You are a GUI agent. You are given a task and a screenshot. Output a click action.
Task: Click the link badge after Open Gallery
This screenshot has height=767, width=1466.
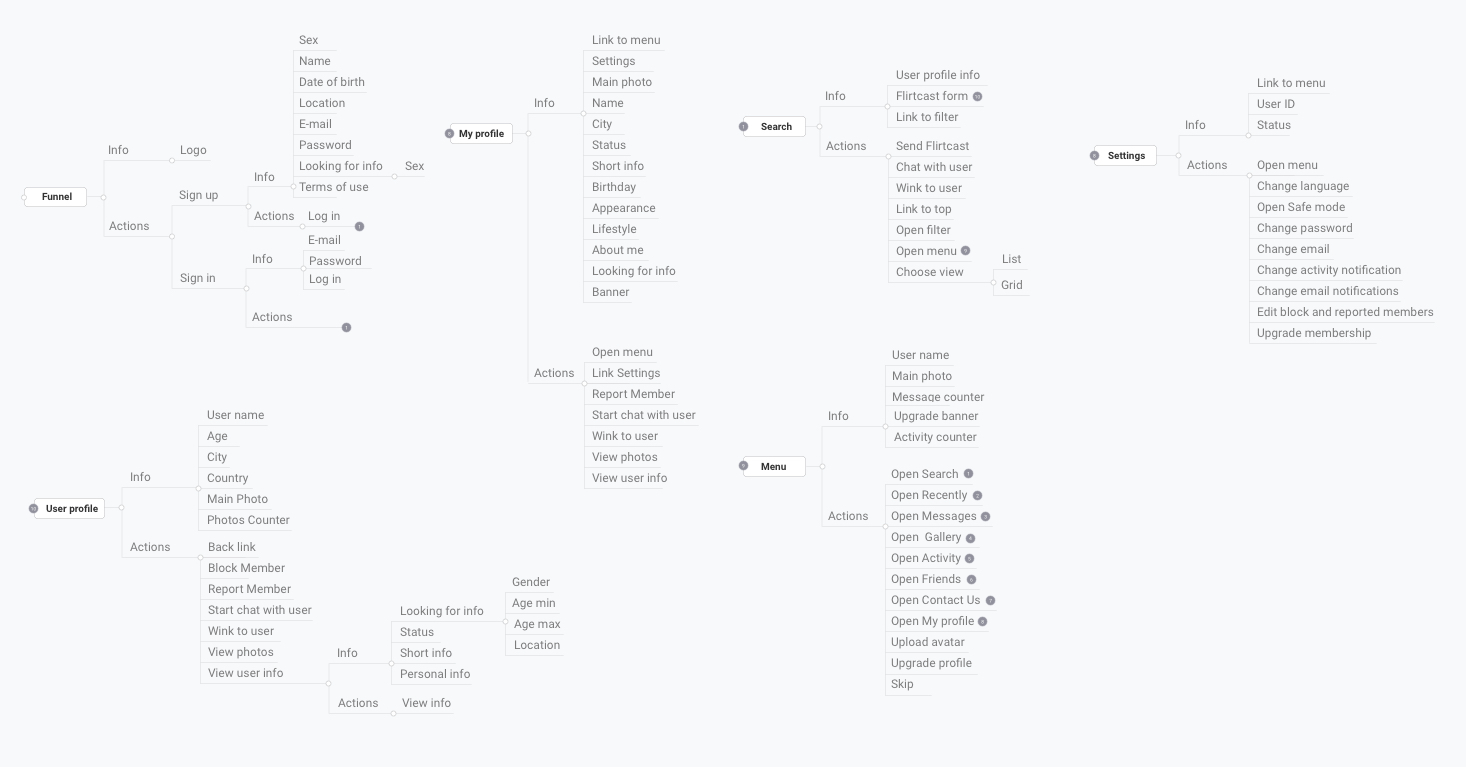point(970,538)
